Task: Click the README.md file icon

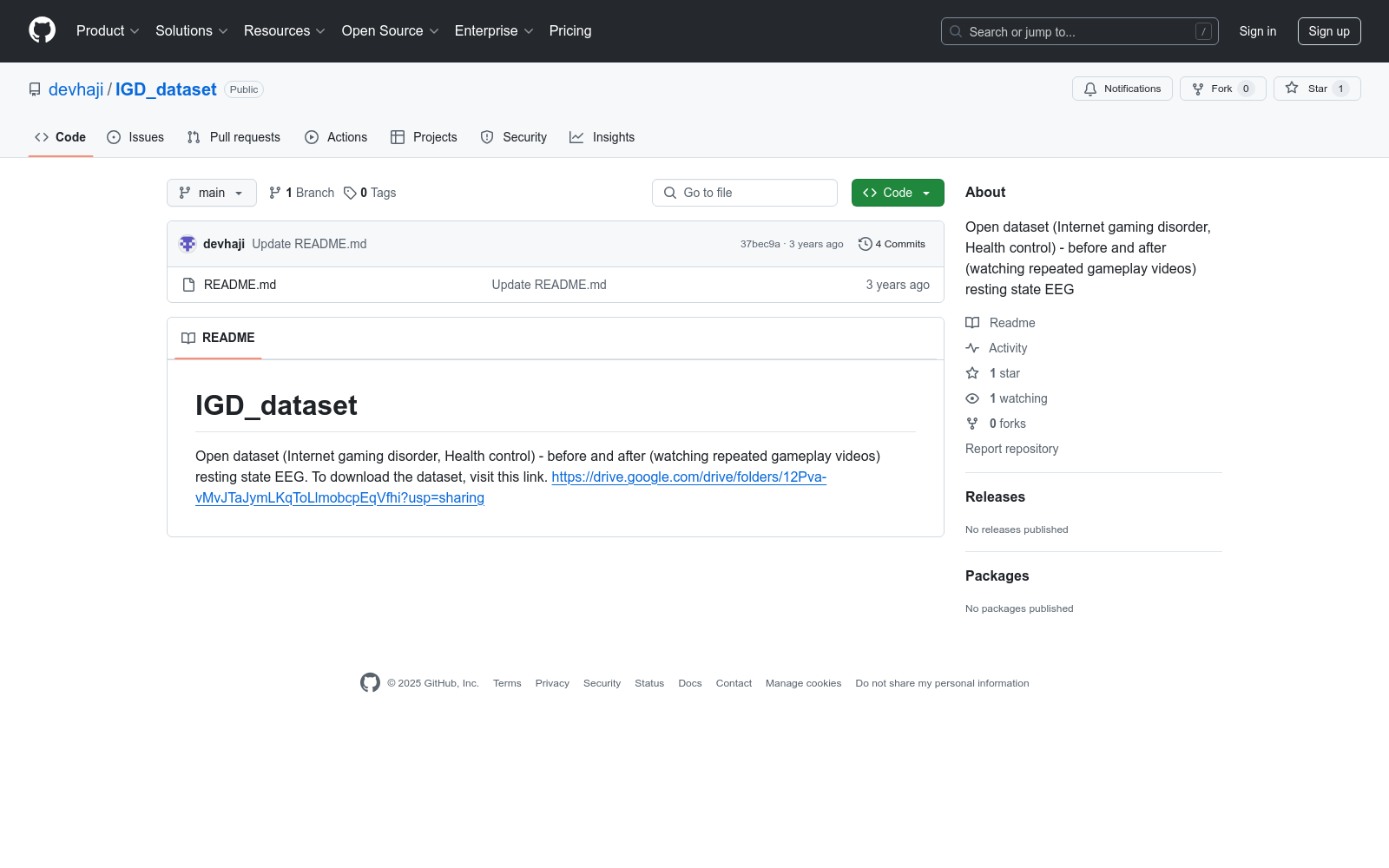Action: (x=188, y=285)
